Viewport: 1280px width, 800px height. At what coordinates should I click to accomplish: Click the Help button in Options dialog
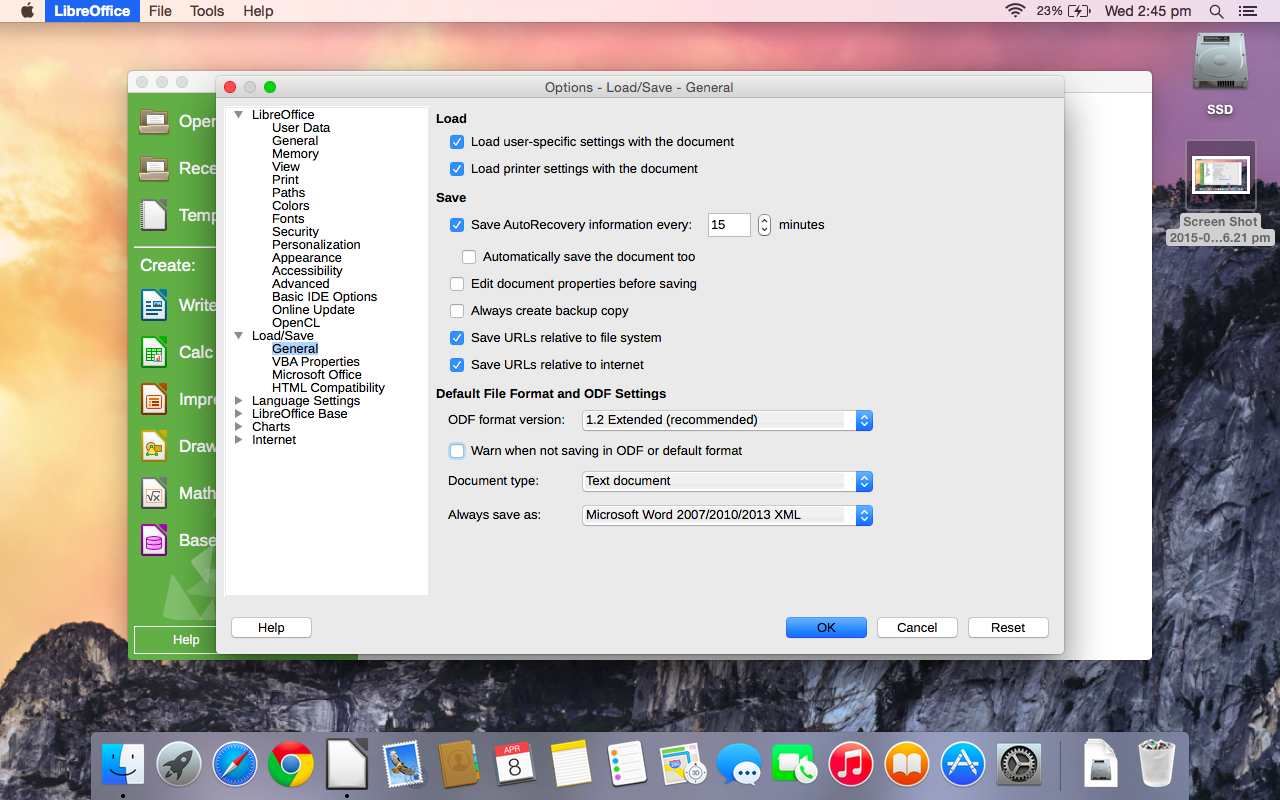coord(271,628)
